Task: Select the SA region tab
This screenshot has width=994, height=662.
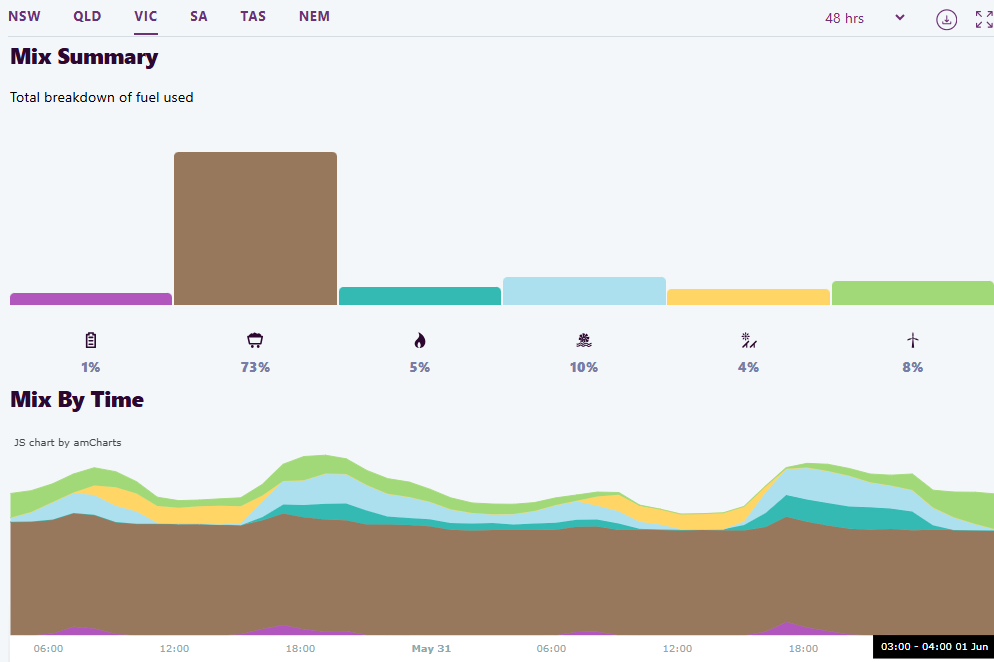Action: tap(199, 17)
